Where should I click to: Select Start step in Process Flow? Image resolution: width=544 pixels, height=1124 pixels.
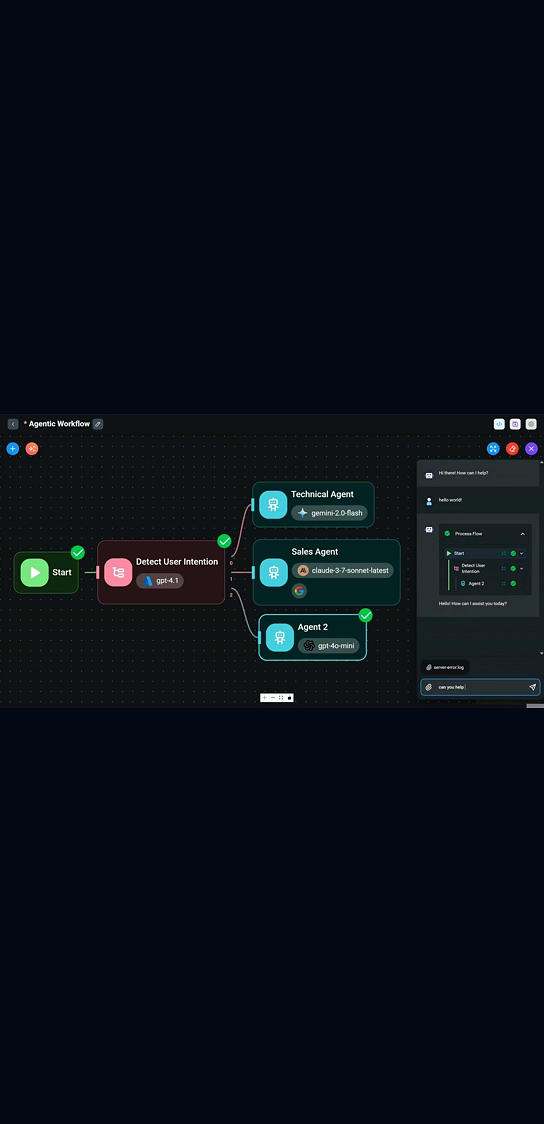pos(459,553)
